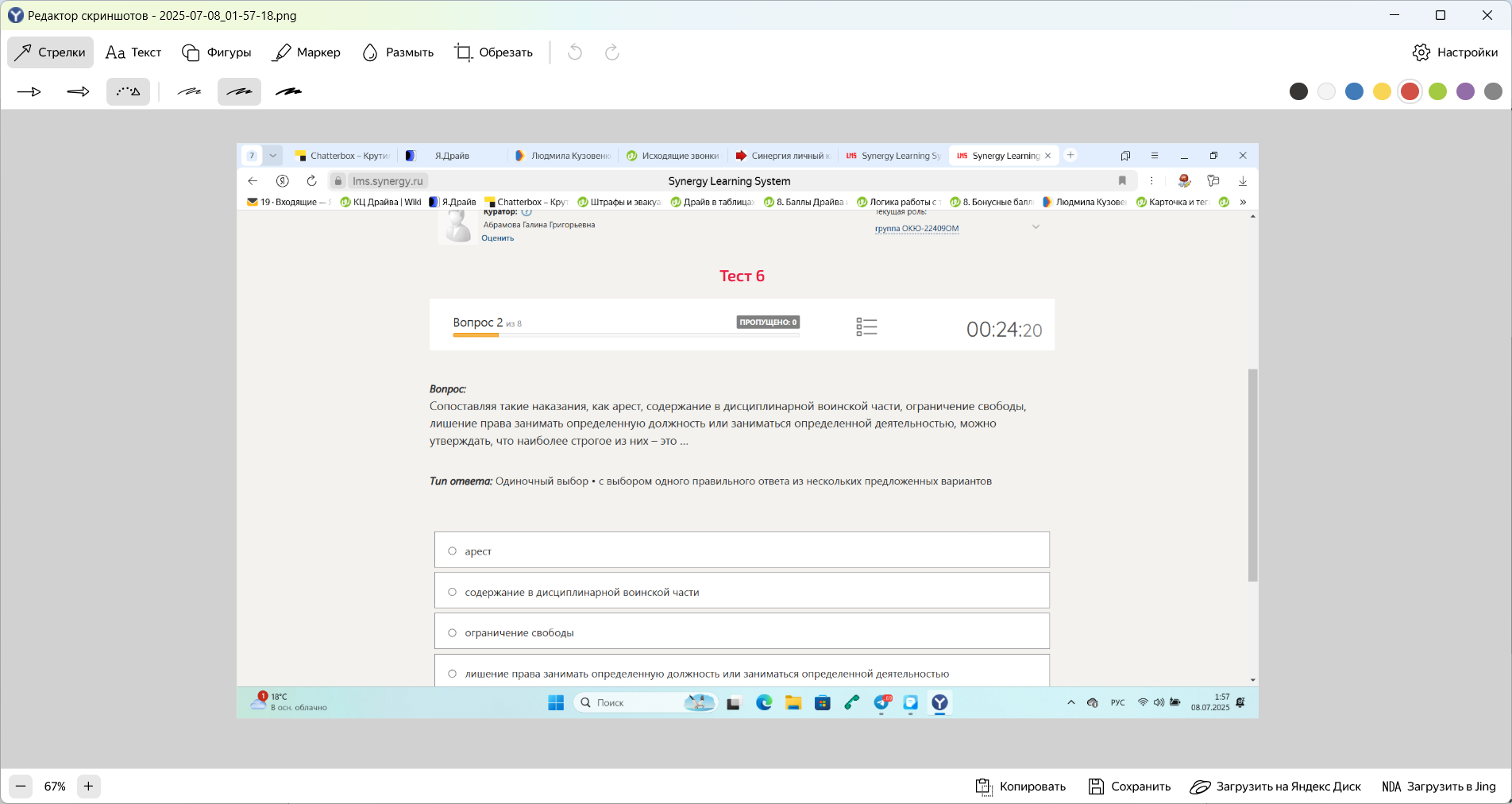Pick the double-line arrow style

[x=78, y=92]
